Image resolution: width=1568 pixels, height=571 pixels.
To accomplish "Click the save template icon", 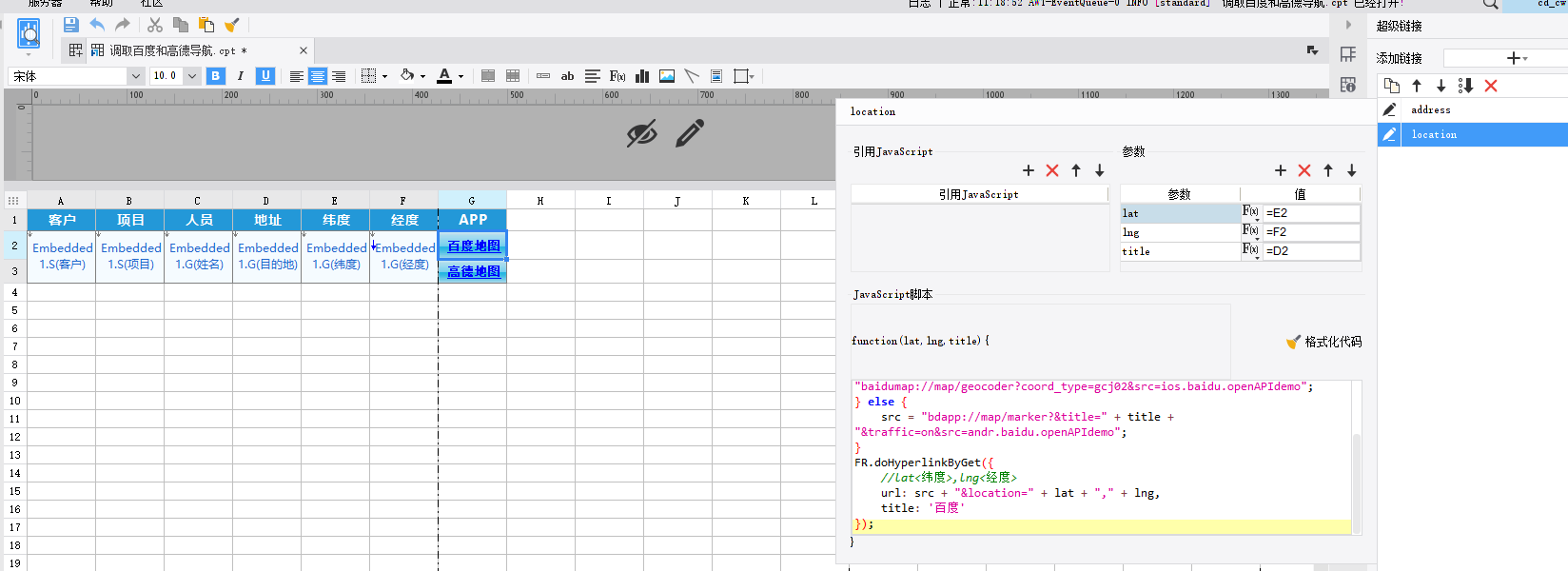I will coord(71,25).
